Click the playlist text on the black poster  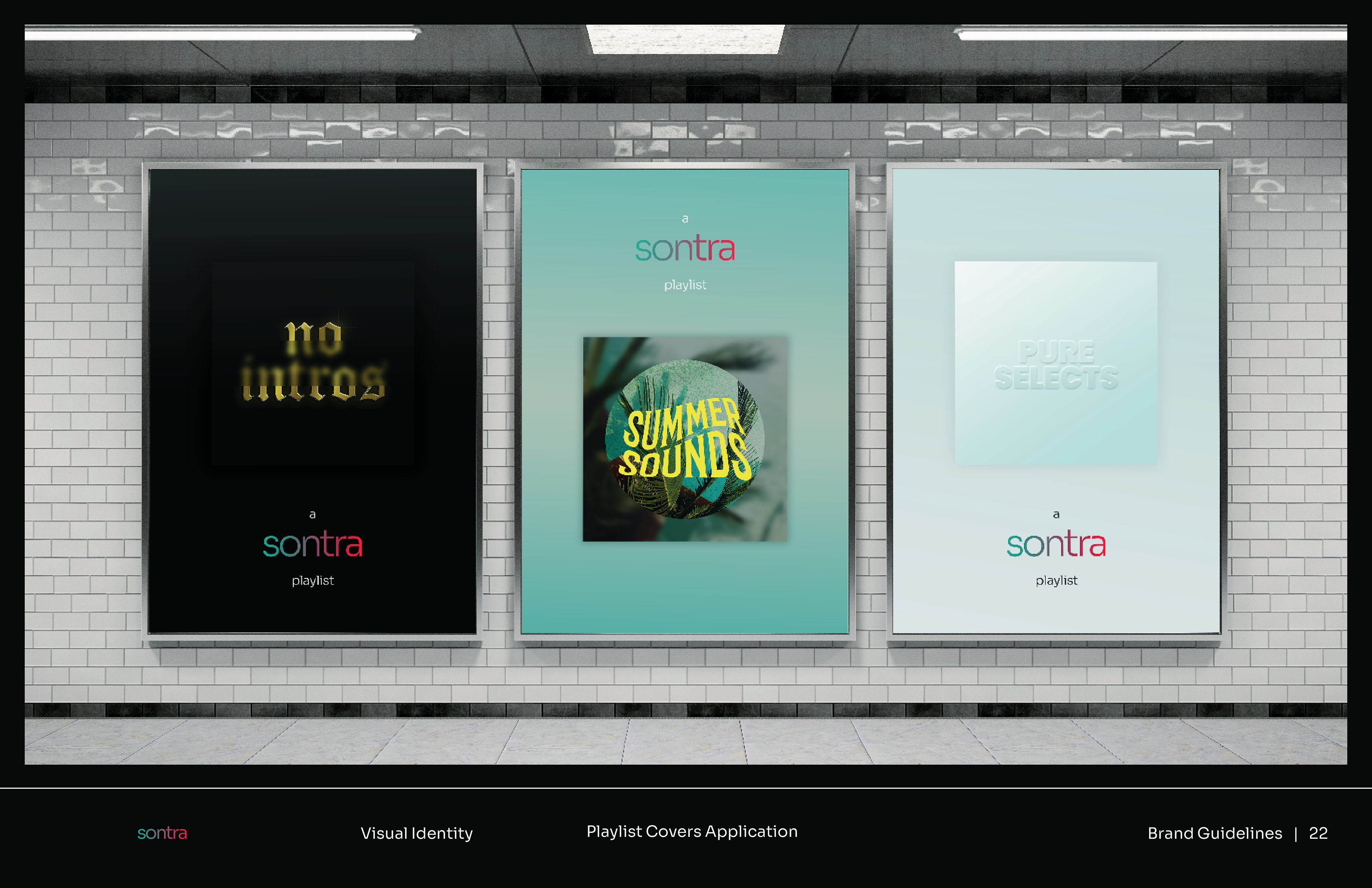(x=312, y=581)
